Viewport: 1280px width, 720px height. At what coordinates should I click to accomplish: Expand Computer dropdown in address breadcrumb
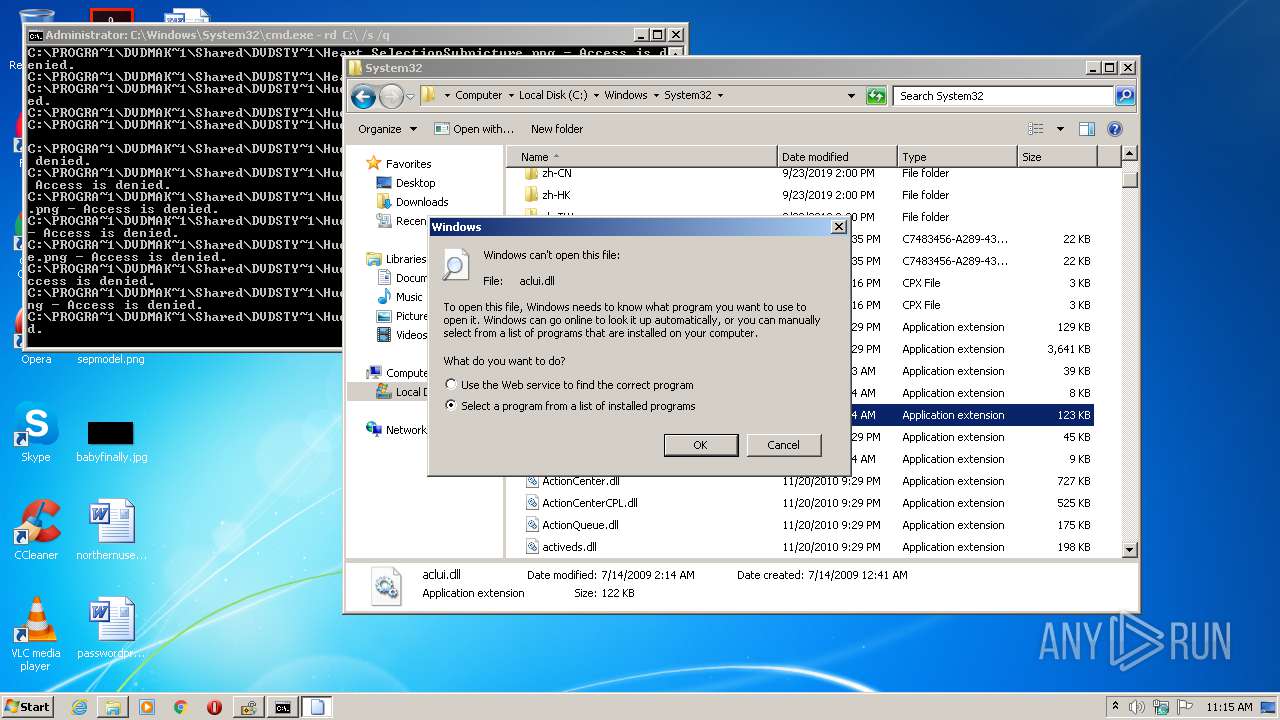[510, 96]
